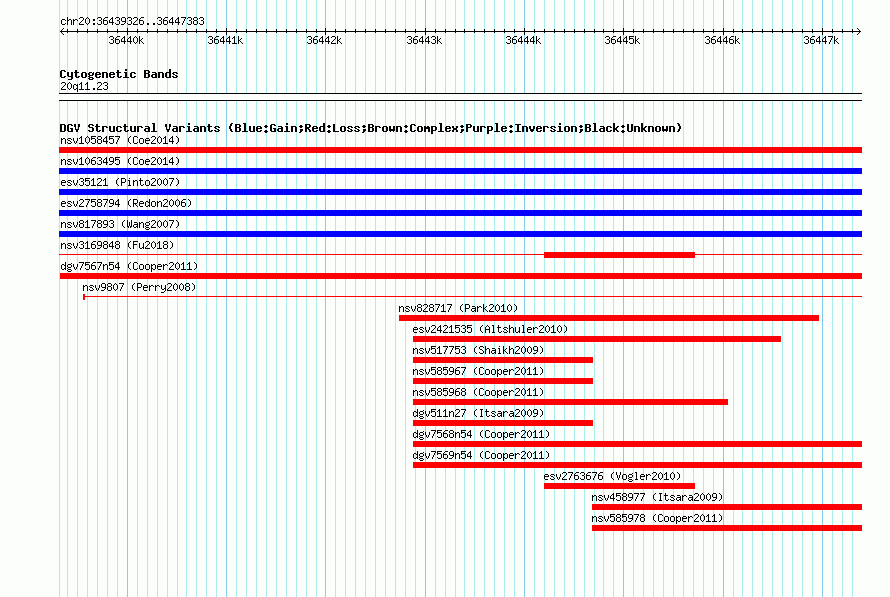Screen dimensions: 890x597
Task: Click the chr20:36439326..36447383 coordinate text
Action: [x=132, y=21]
